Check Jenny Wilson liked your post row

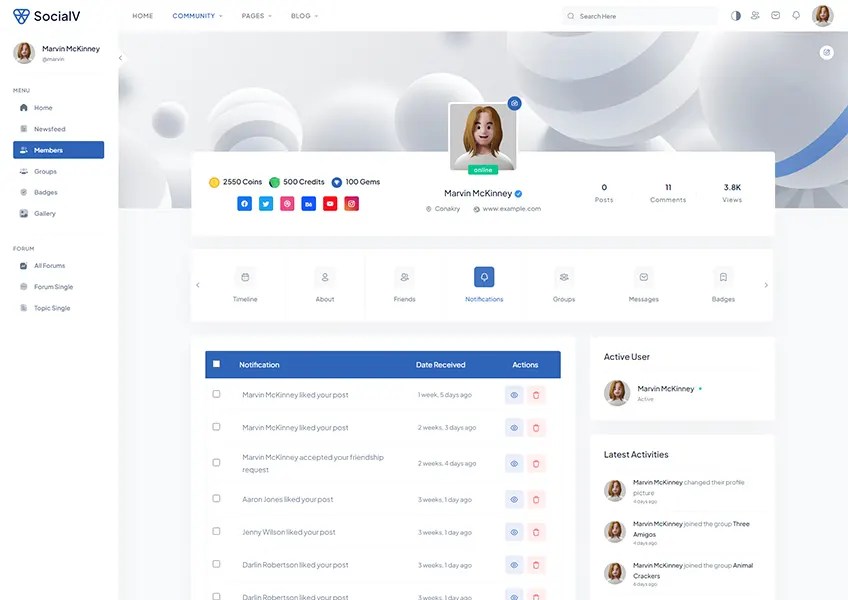tap(216, 531)
